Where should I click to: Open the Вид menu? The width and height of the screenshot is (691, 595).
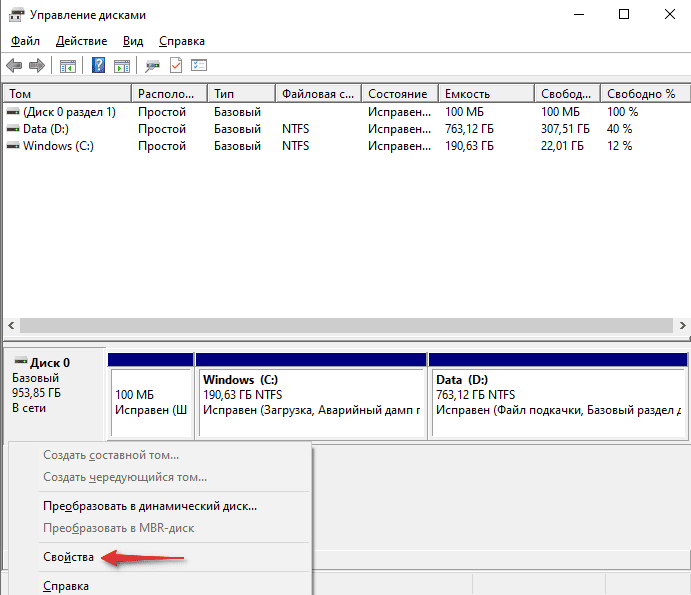133,41
